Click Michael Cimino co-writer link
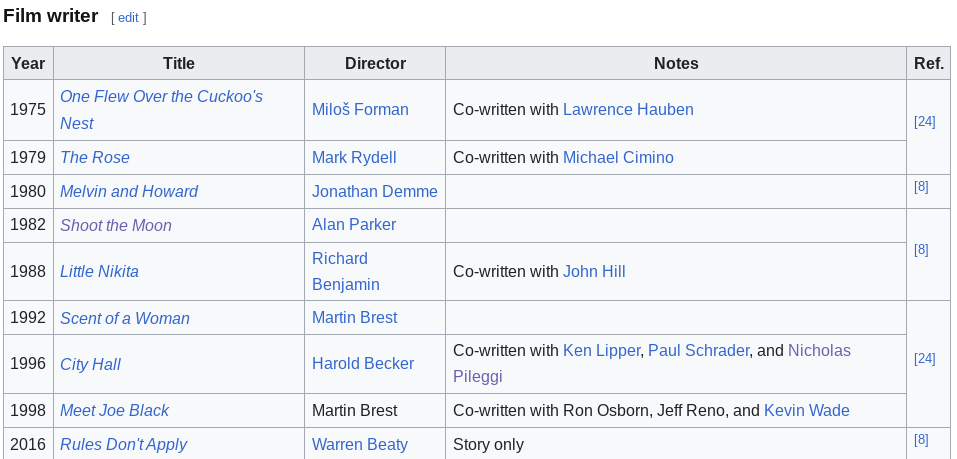The image size is (957, 459). 618,158
